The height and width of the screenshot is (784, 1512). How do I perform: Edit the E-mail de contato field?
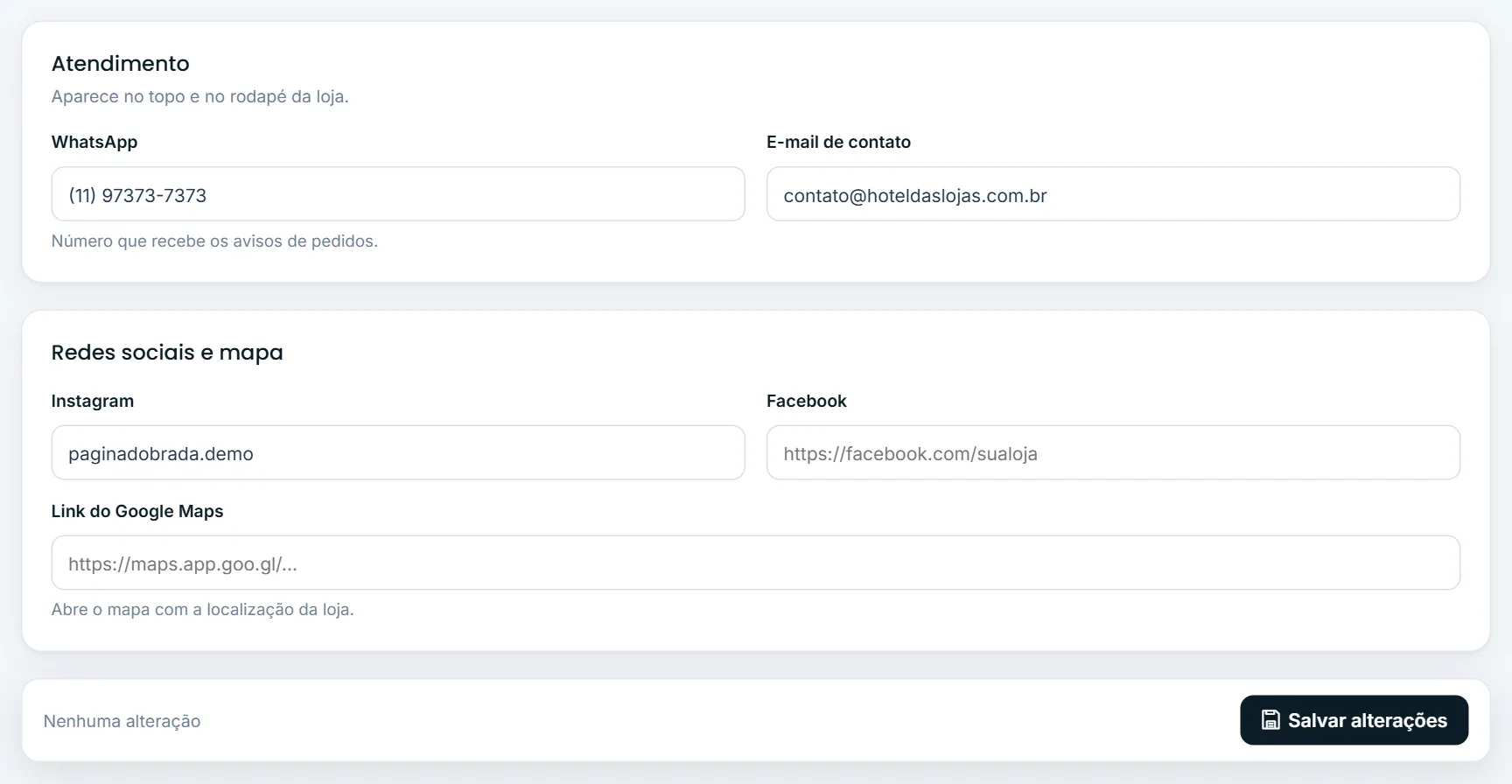pyautogui.click(x=1113, y=194)
